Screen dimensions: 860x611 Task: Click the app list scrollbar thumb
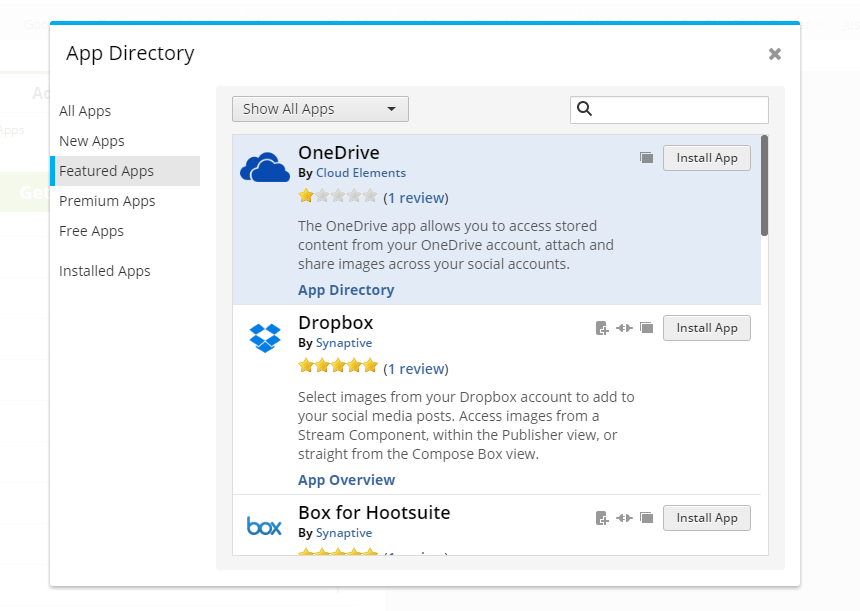[764, 185]
